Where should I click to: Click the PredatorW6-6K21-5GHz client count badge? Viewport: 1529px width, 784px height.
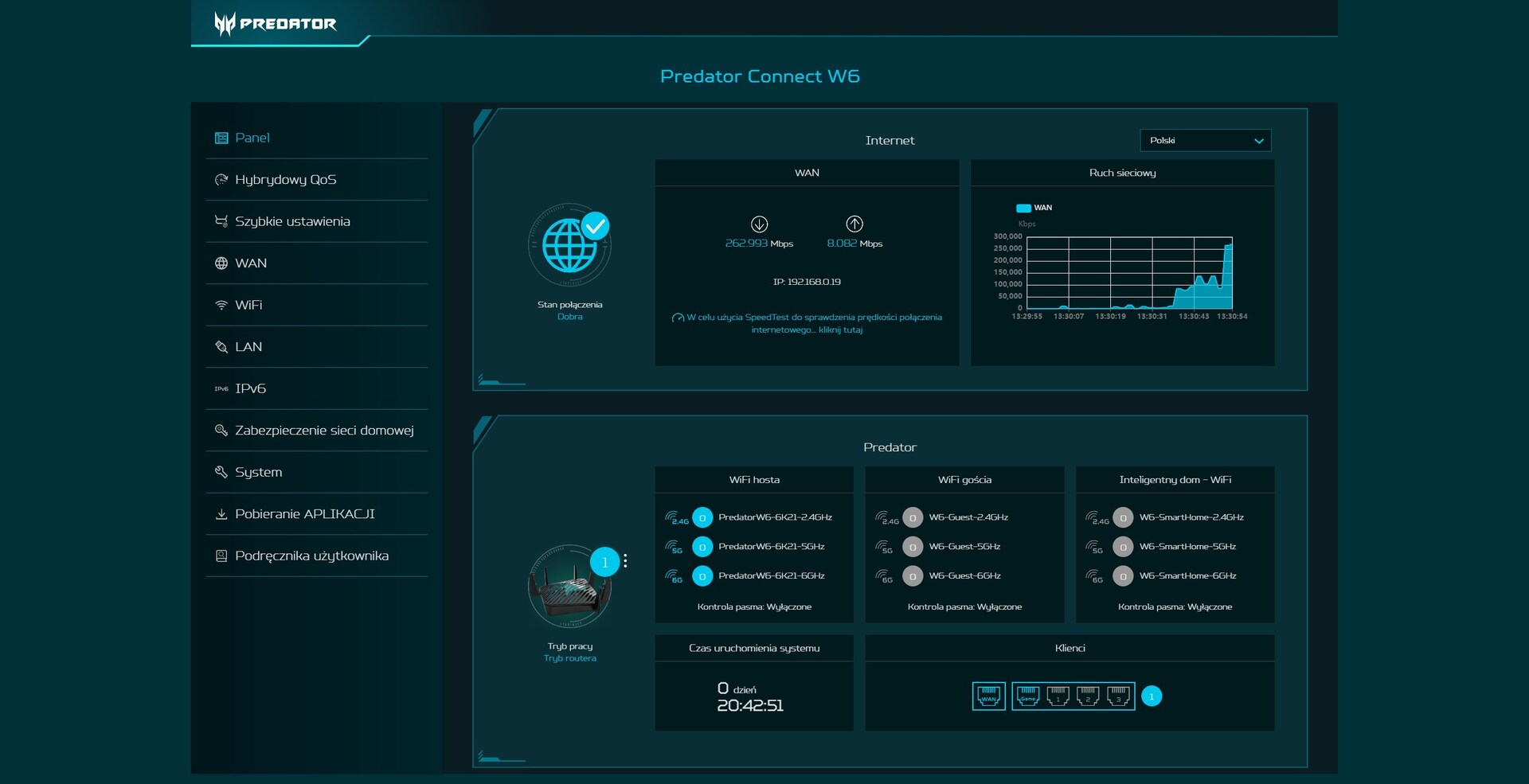702,547
